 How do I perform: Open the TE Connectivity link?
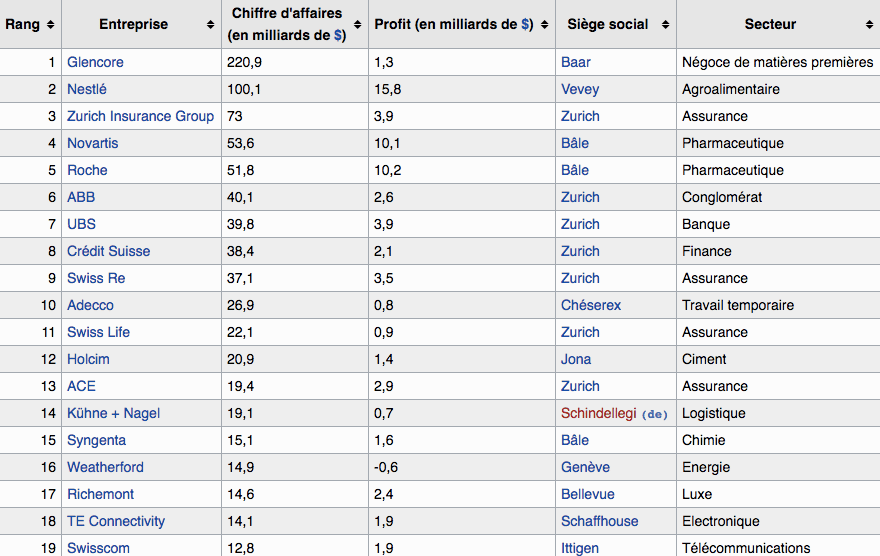pos(116,521)
